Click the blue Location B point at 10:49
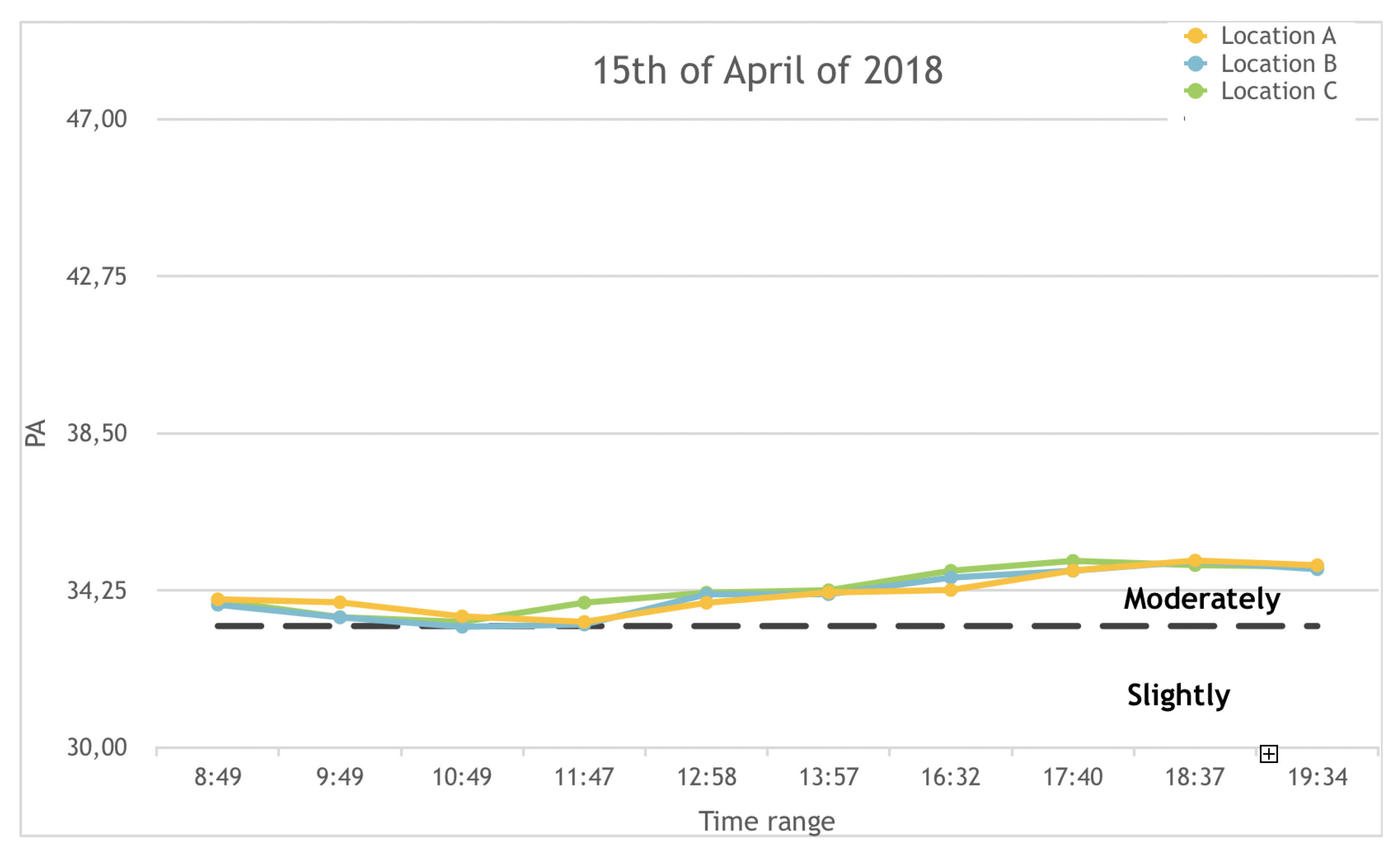The width and height of the screenshot is (1400, 854). [x=462, y=627]
